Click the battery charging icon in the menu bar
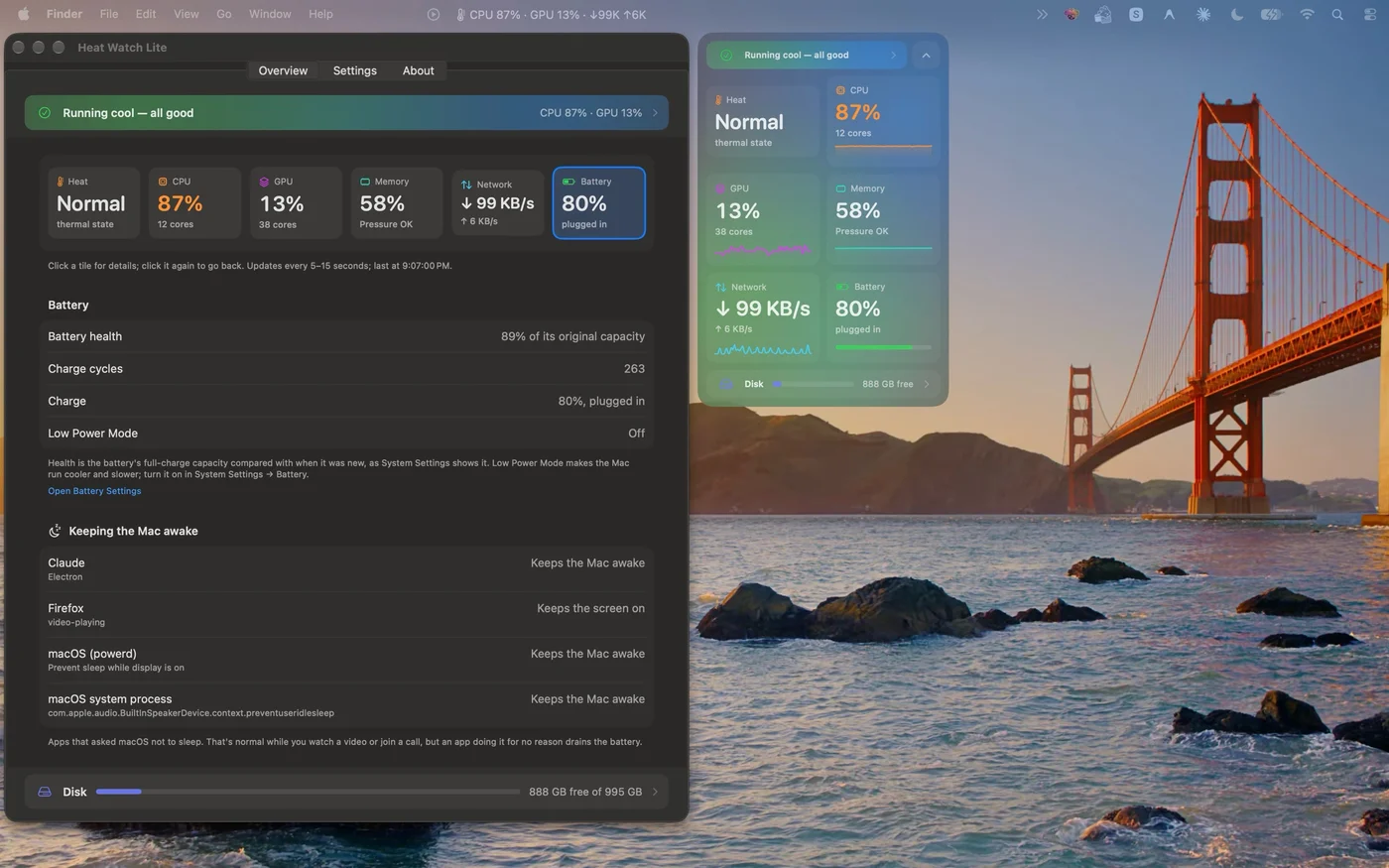 (x=1271, y=14)
